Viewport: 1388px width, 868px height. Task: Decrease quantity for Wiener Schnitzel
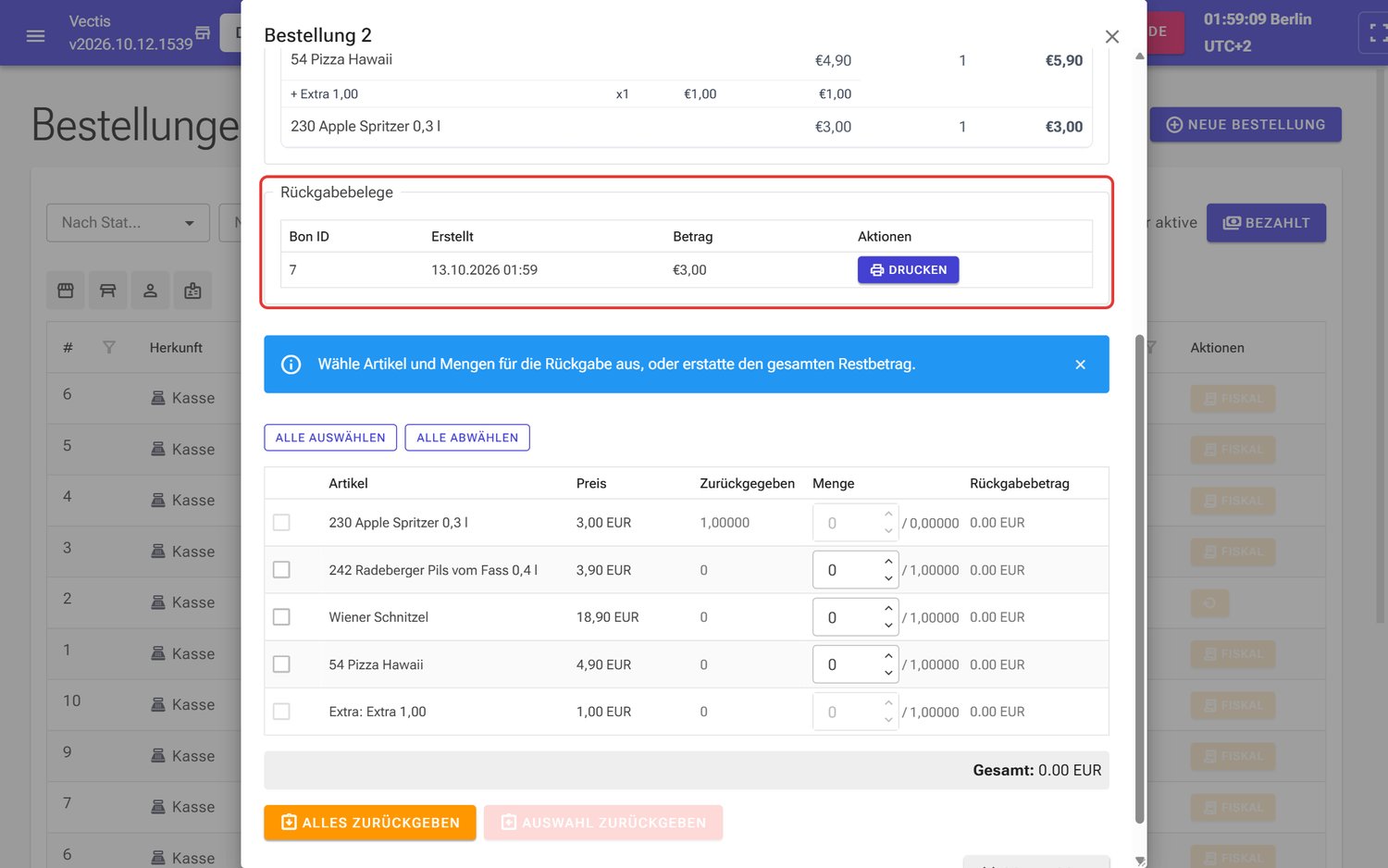pyautogui.click(x=888, y=626)
